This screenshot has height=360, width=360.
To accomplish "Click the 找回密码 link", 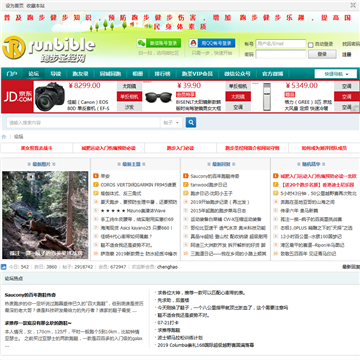I will 351,44.
